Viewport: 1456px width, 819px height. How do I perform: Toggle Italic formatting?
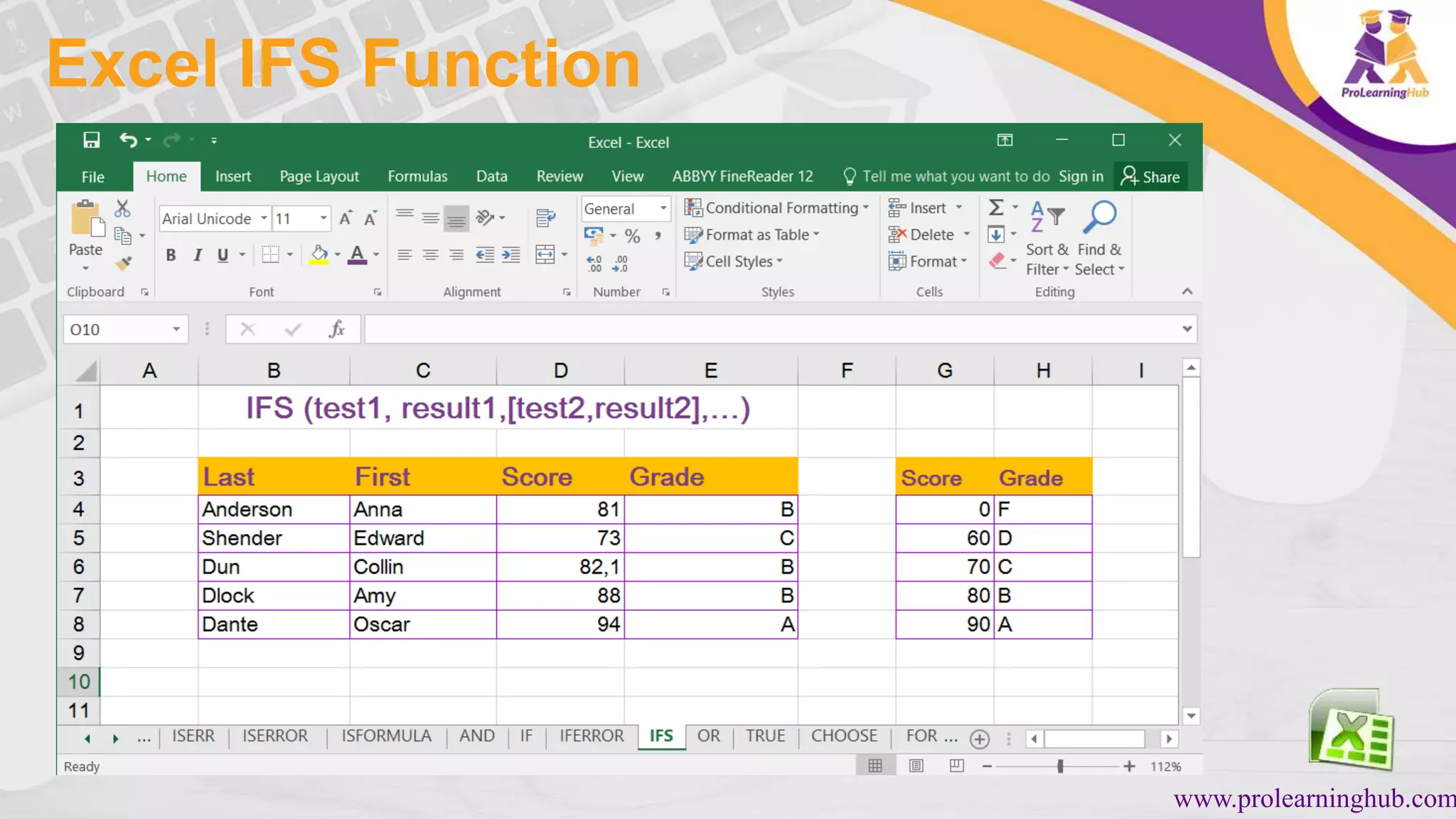pyautogui.click(x=198, y=255)
